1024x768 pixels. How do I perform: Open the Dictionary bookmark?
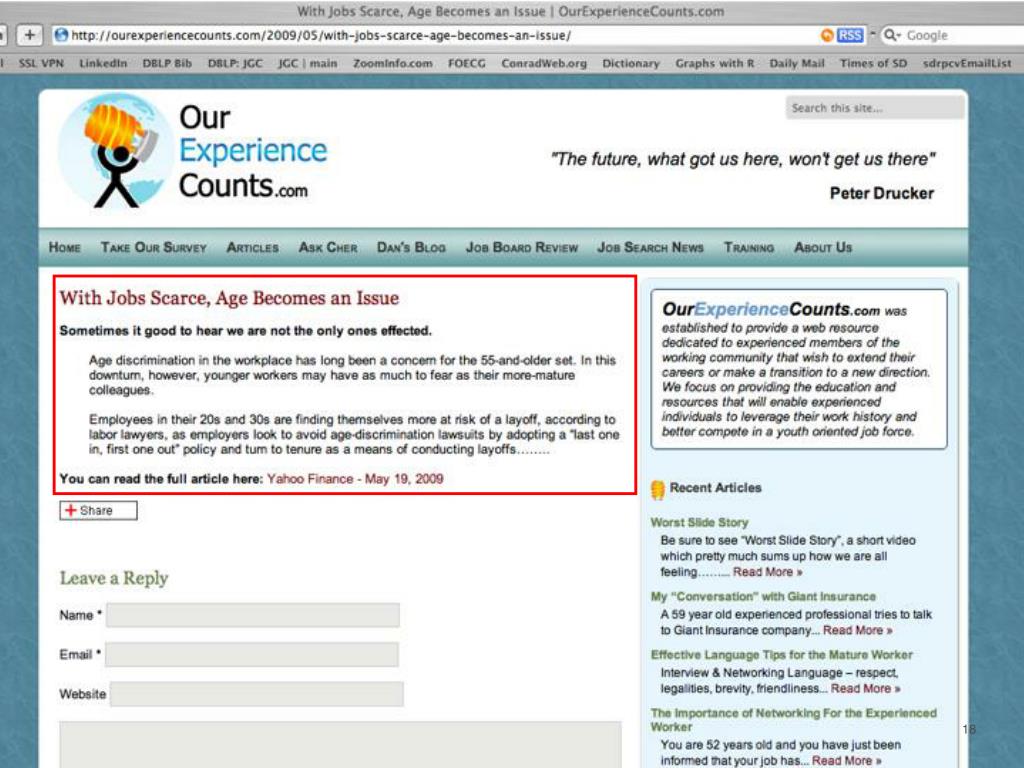[x=631, y=63]
